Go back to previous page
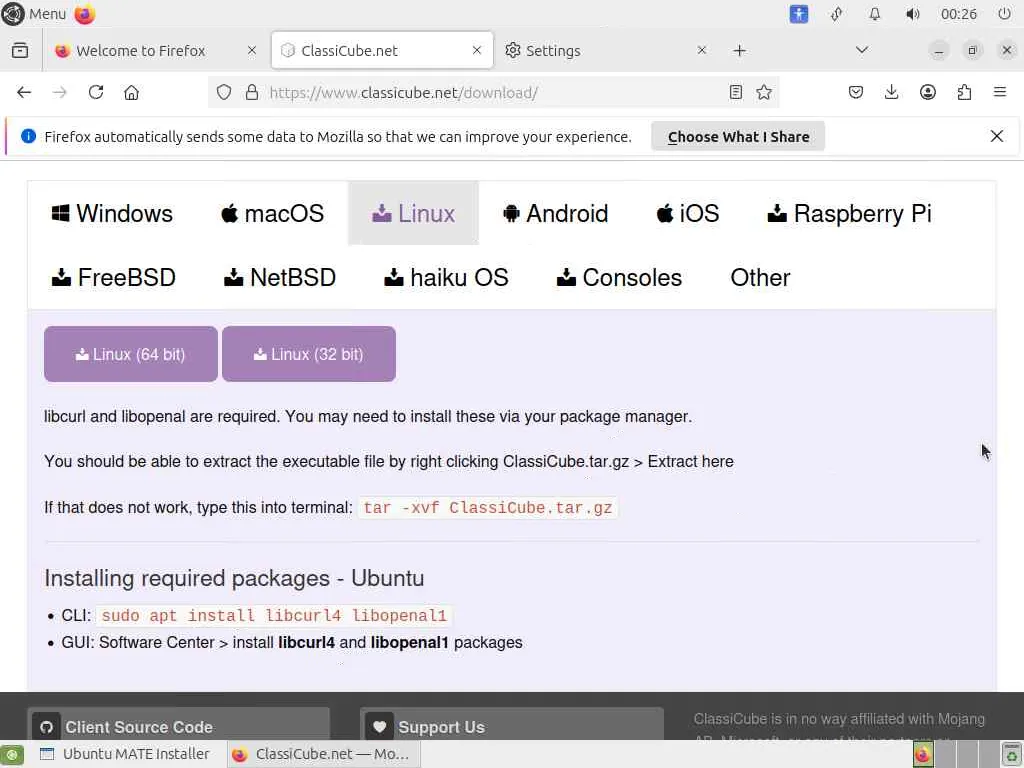Viewport: 1024px width, 768px height. (x=24, y=93)
